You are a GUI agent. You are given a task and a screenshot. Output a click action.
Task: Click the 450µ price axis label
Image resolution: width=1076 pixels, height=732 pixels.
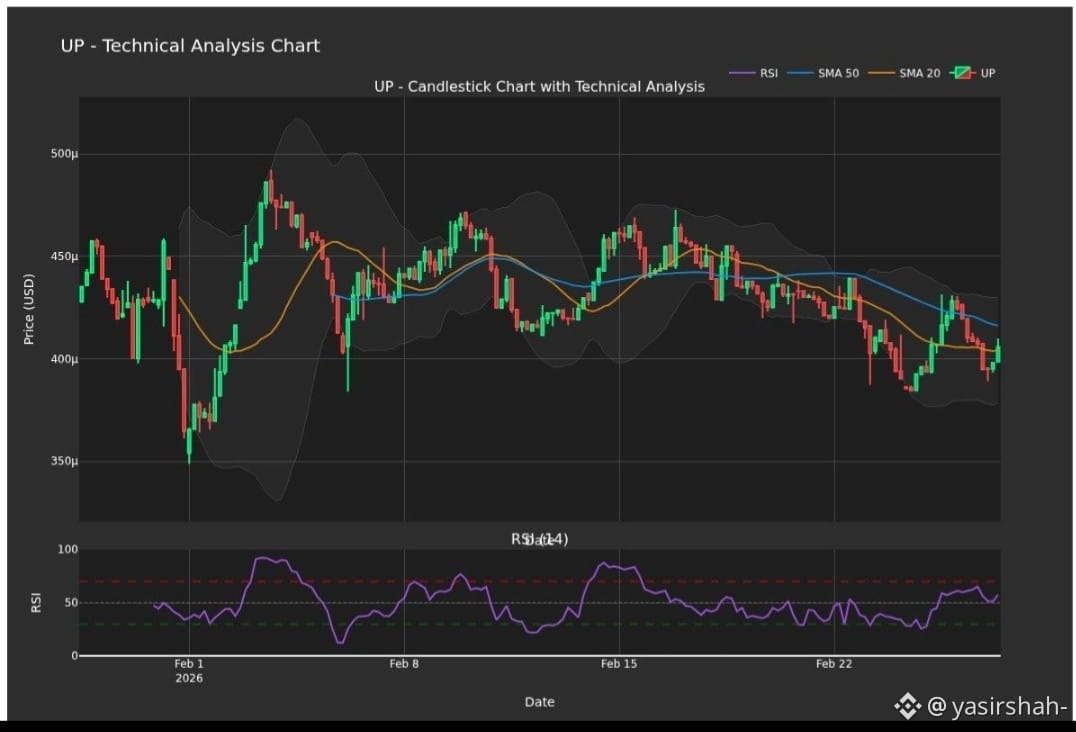point(65,257)
